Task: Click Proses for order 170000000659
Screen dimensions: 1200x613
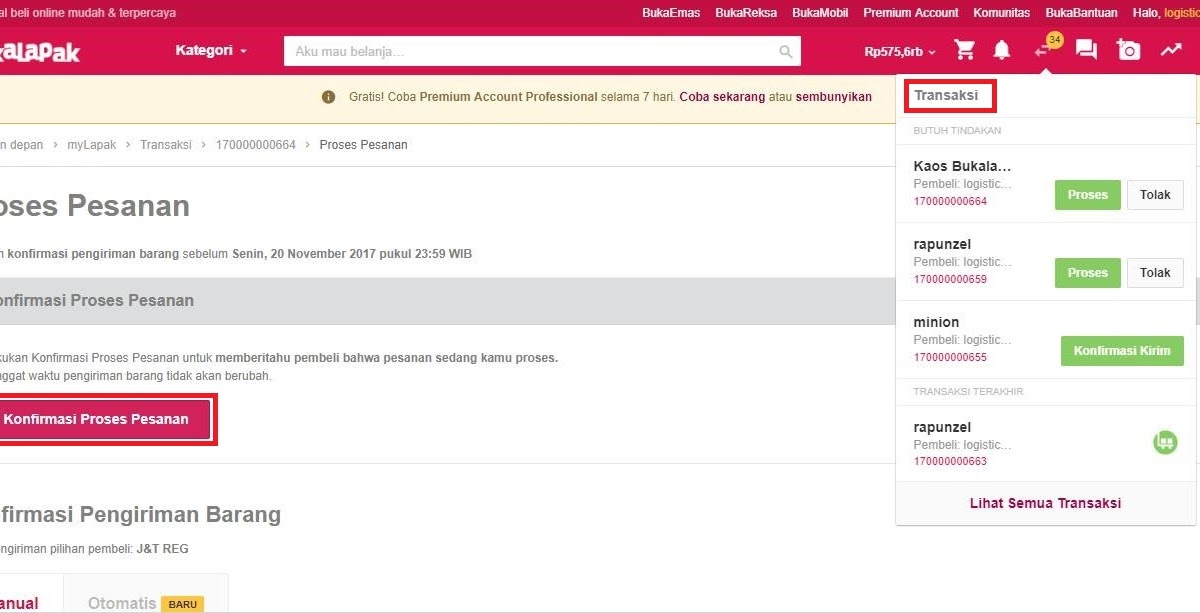Action: click(x=1088, y=273)
